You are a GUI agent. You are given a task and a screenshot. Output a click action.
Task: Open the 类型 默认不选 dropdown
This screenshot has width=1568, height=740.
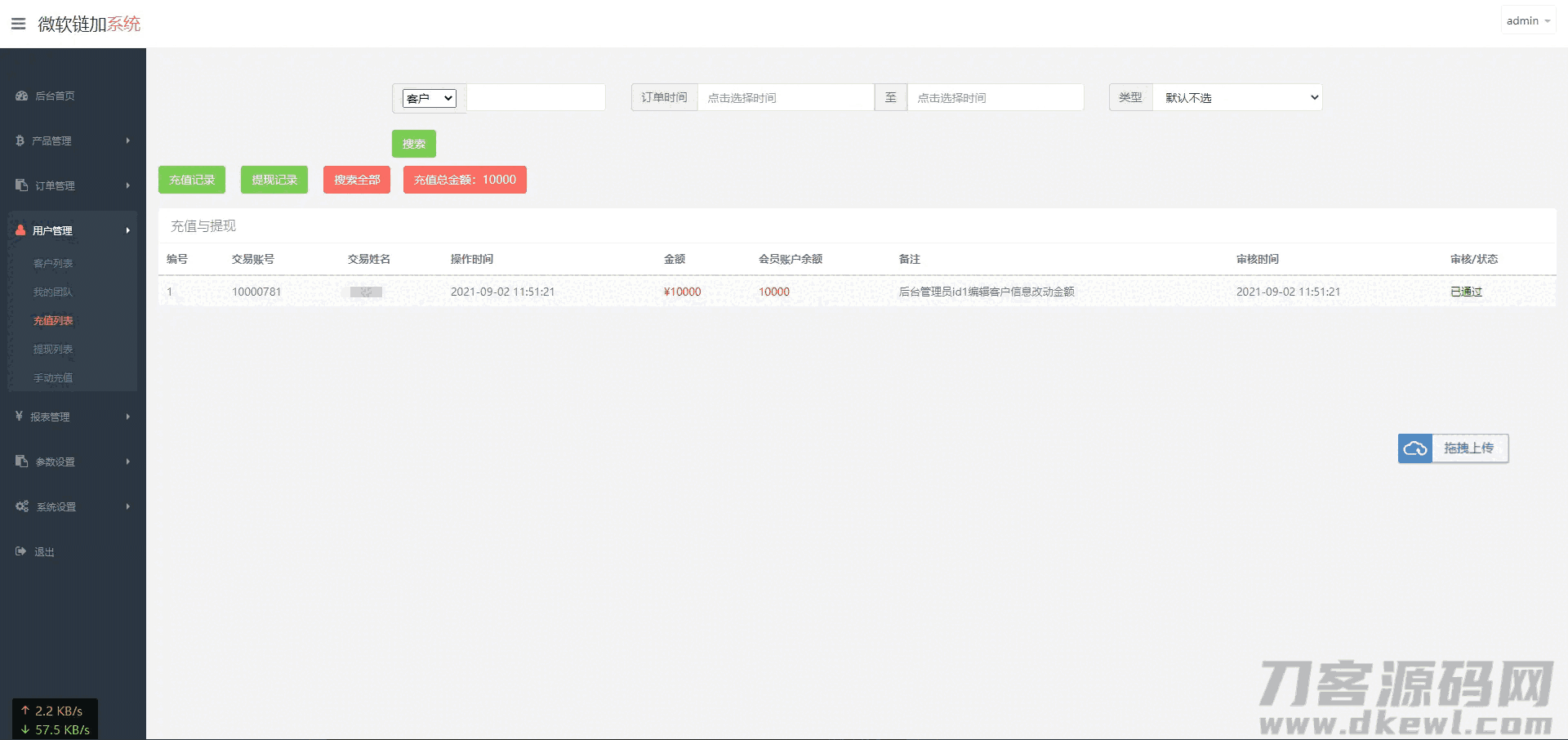click(1237, 97)
